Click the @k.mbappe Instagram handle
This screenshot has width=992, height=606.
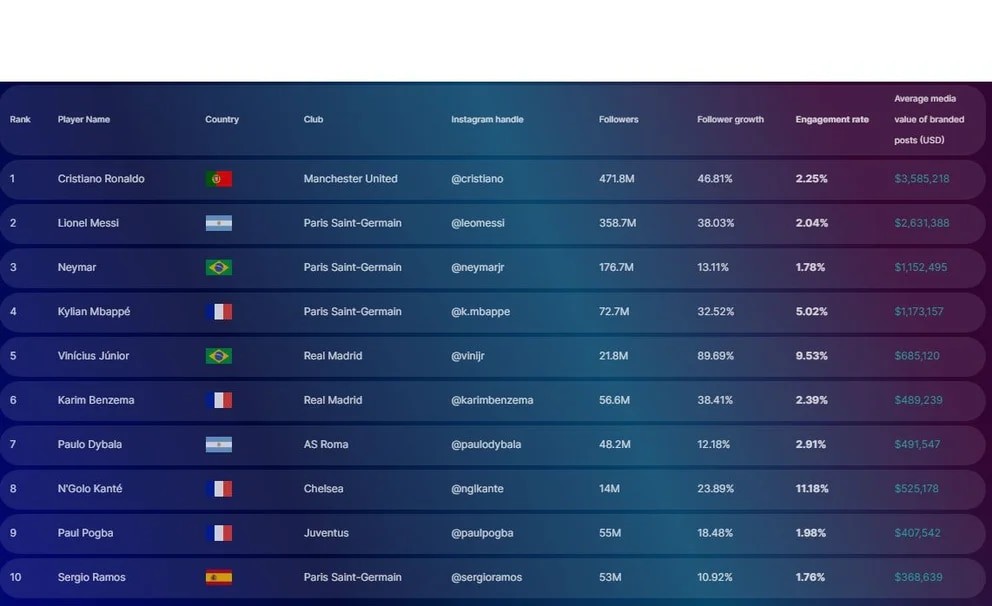(x=480, y=312)
